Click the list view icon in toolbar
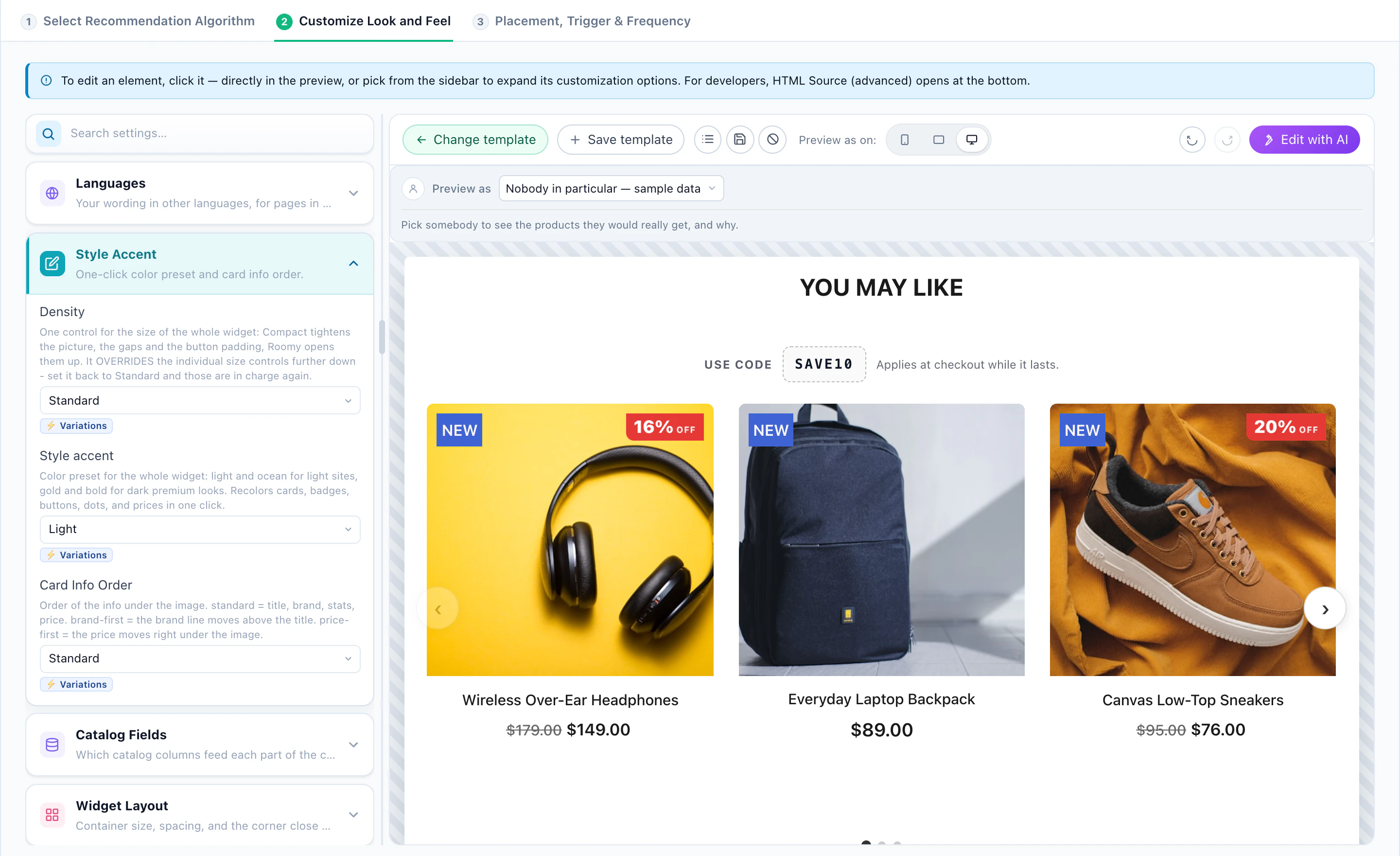The width and height of the screenshot is (1400, 856). pos(707,139)
